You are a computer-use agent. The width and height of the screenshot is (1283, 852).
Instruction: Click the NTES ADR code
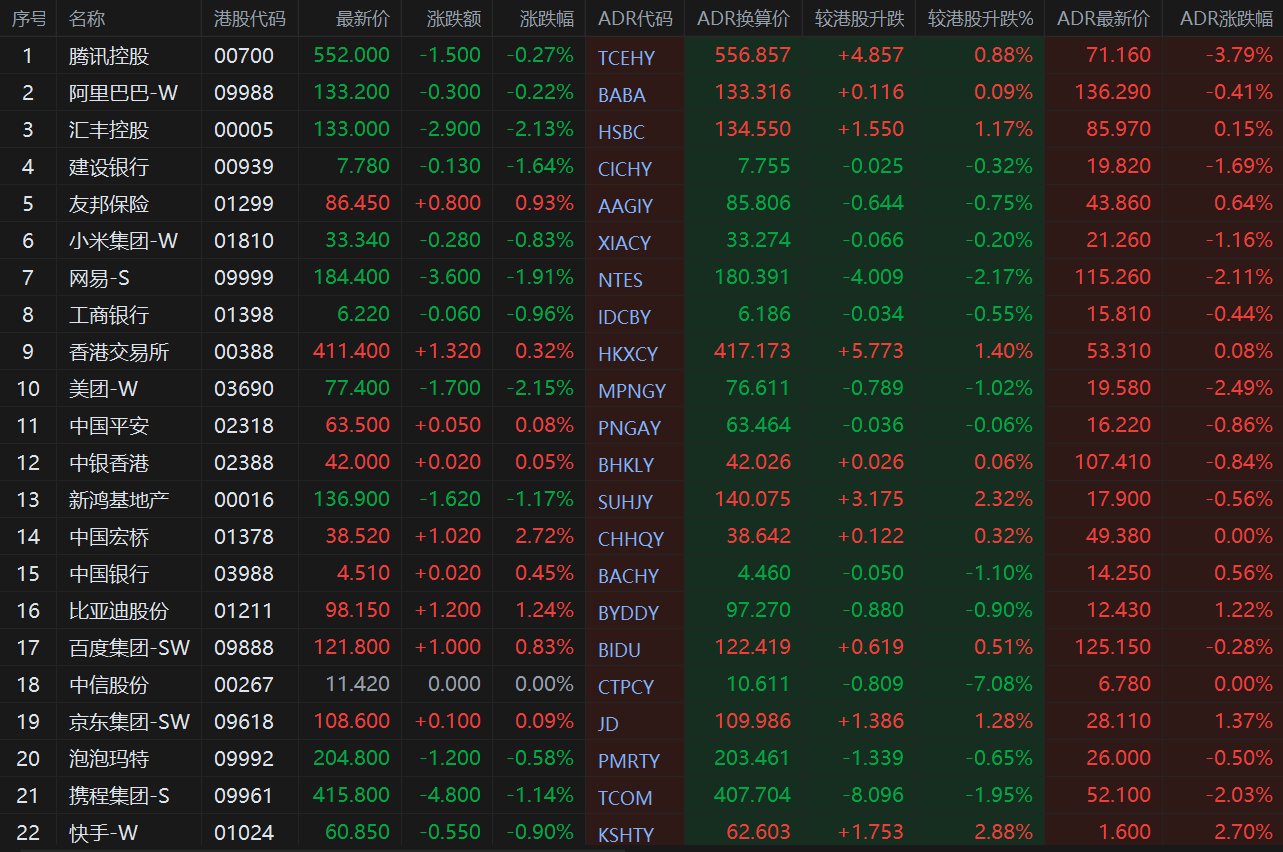point(620,280)
